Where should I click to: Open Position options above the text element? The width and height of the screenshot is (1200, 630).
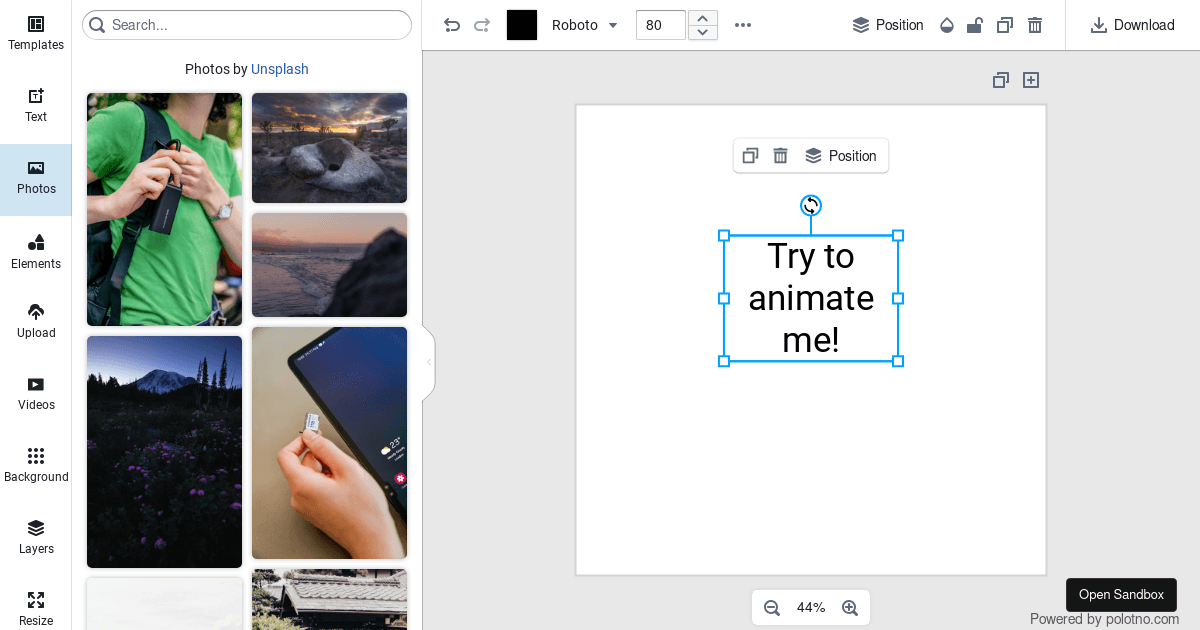click(841, 155)
